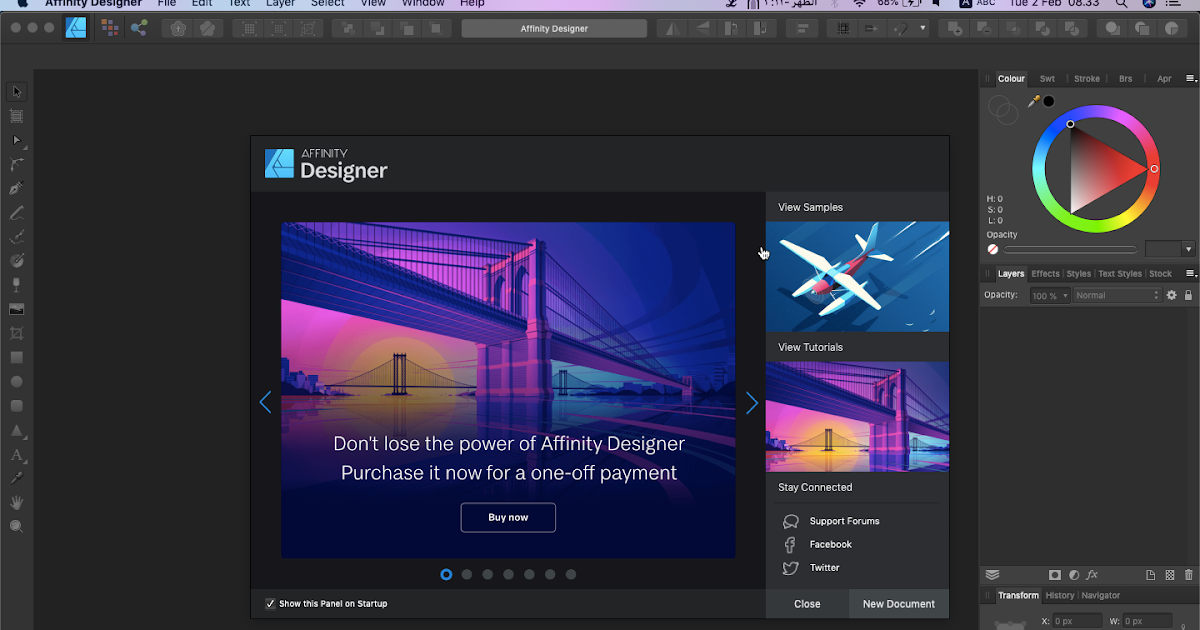Screen dimensions: 1200x630
Task: Select the Crop tool
Action: [16, 333]
